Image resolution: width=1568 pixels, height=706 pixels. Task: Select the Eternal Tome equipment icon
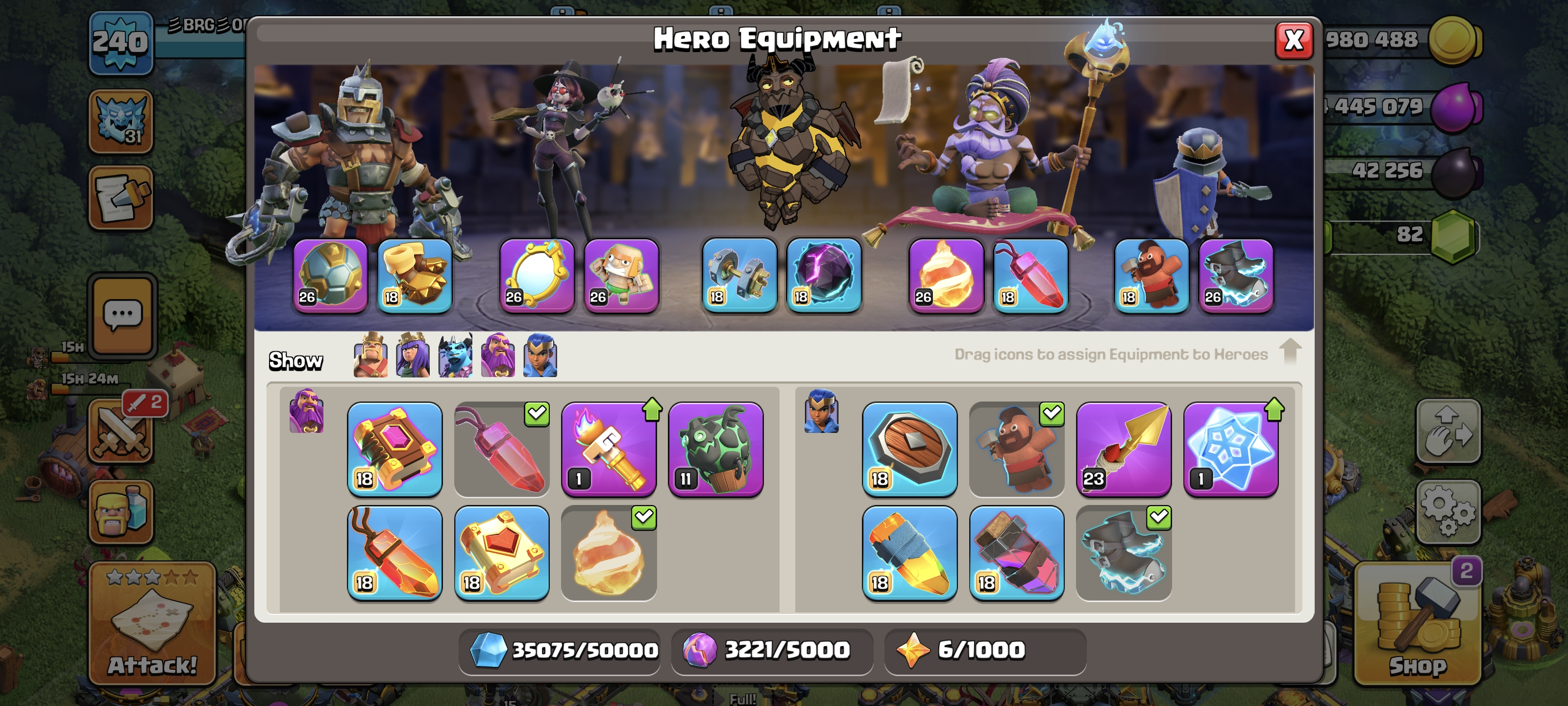[395, 449]
